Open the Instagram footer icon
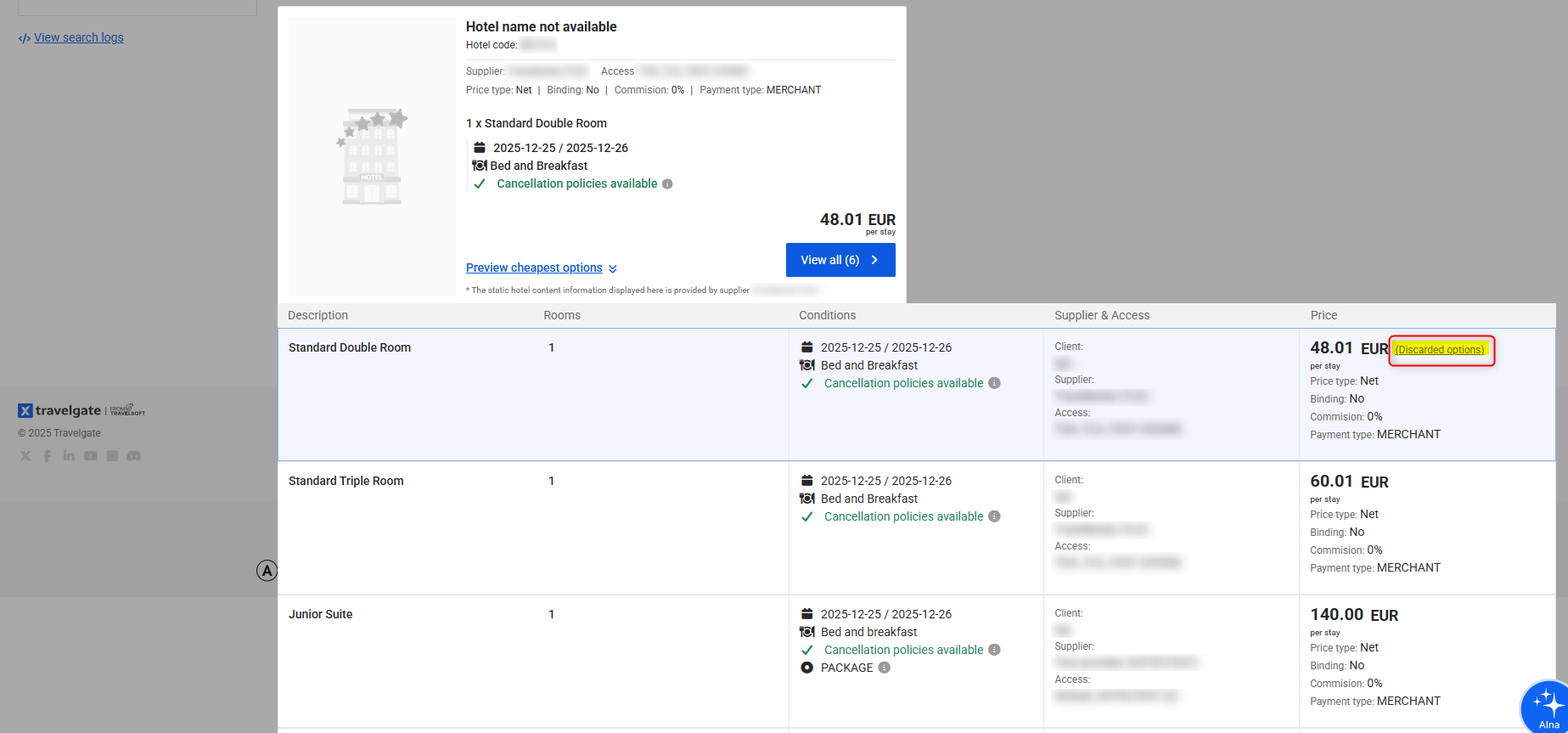Viewport: 1568px width, 733px height. [112, 456]
